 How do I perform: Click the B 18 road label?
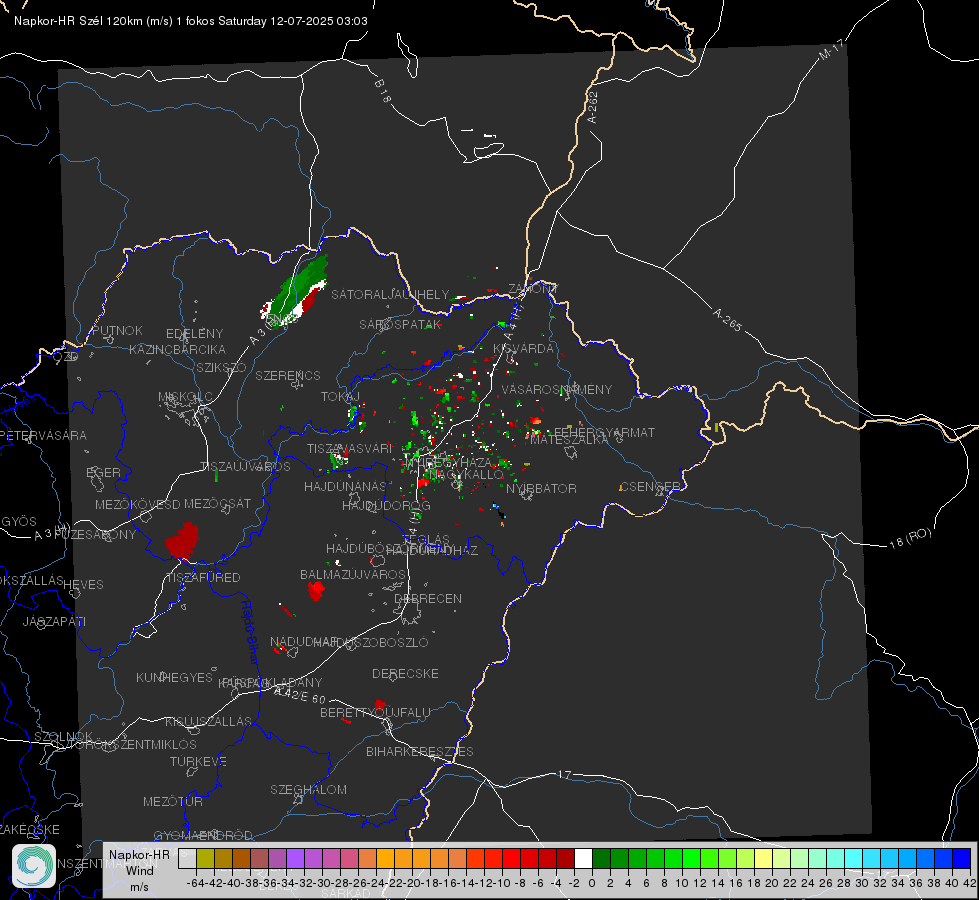click(383, 91)
